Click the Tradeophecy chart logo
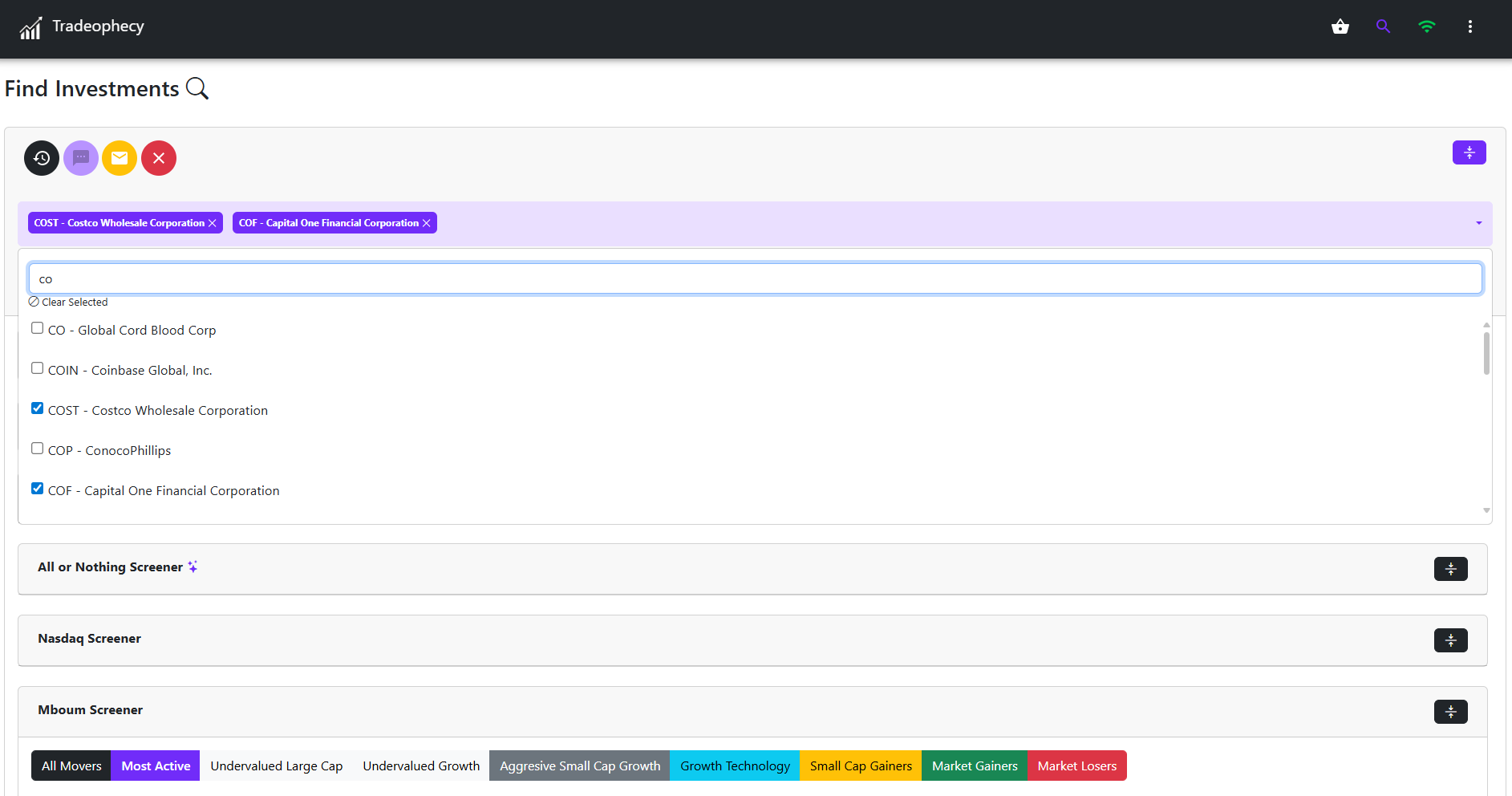 [30, 27]
